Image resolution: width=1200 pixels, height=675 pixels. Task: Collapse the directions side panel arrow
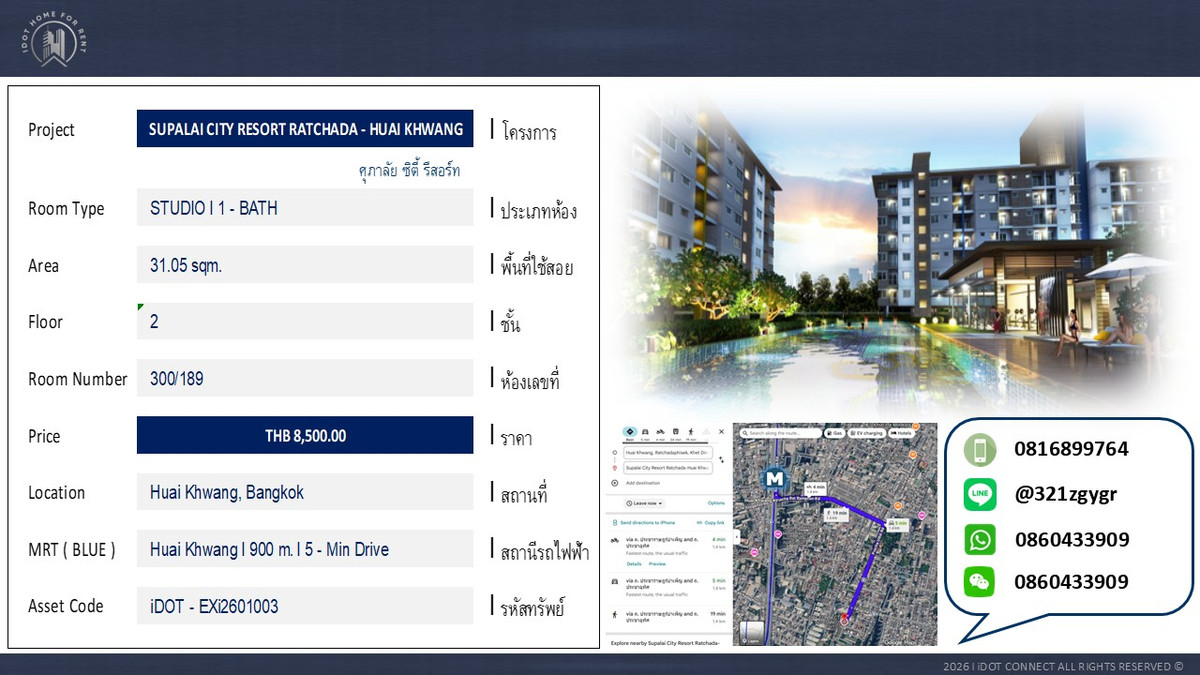(x=738, y=537)
